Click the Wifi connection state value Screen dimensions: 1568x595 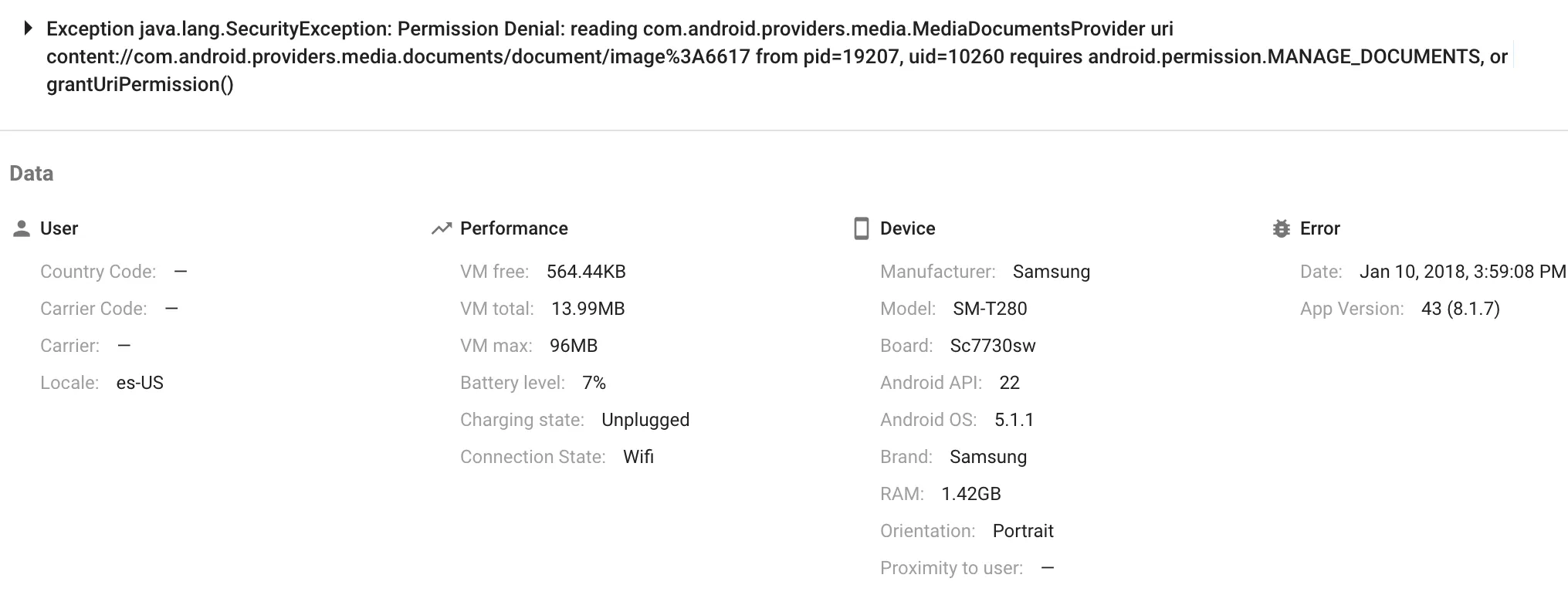pos(638,457)
